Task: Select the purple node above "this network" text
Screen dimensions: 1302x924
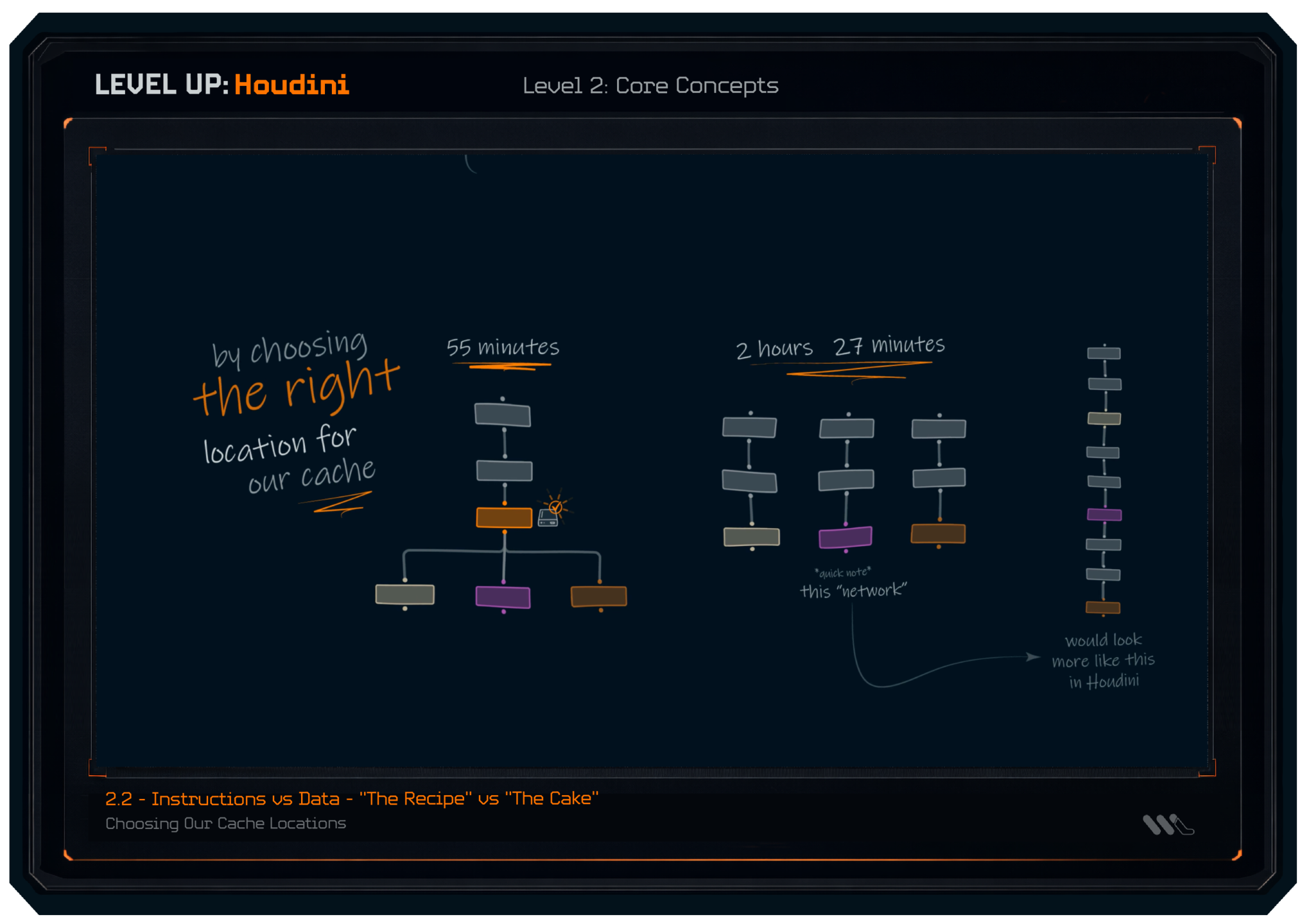Action: 845,537
